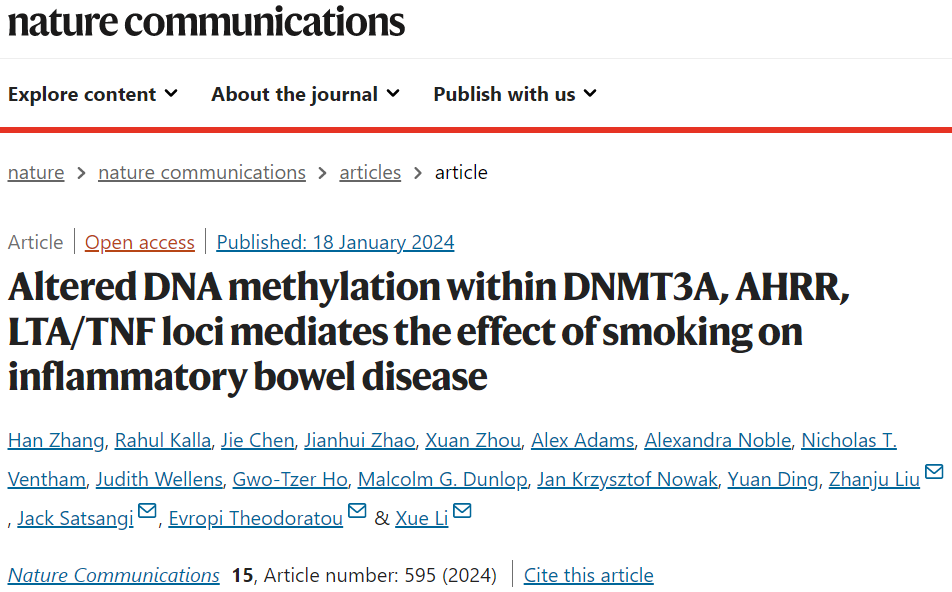Image resolution: width=952 pixels, height=592 pixels.
Task: Click email icon after Evropi Theodoratou
Action: point(357,512)
